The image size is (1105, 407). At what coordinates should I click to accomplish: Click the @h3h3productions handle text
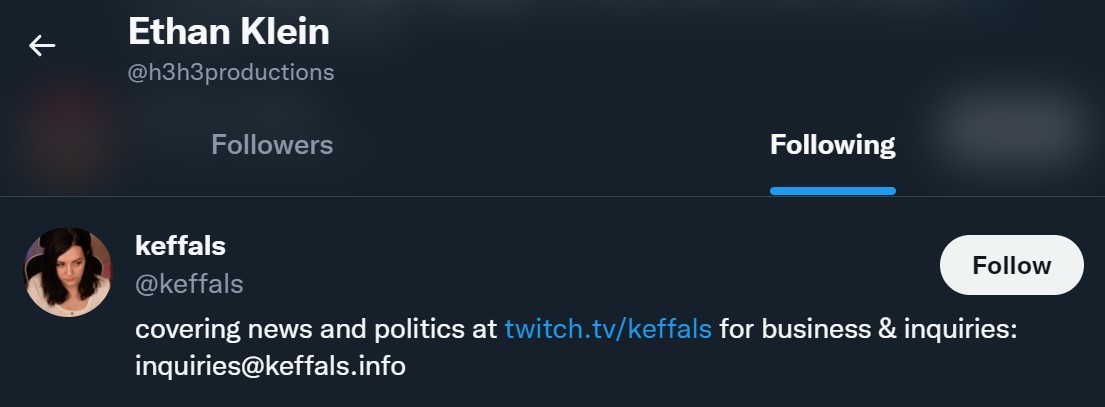[x=231, y=72]
